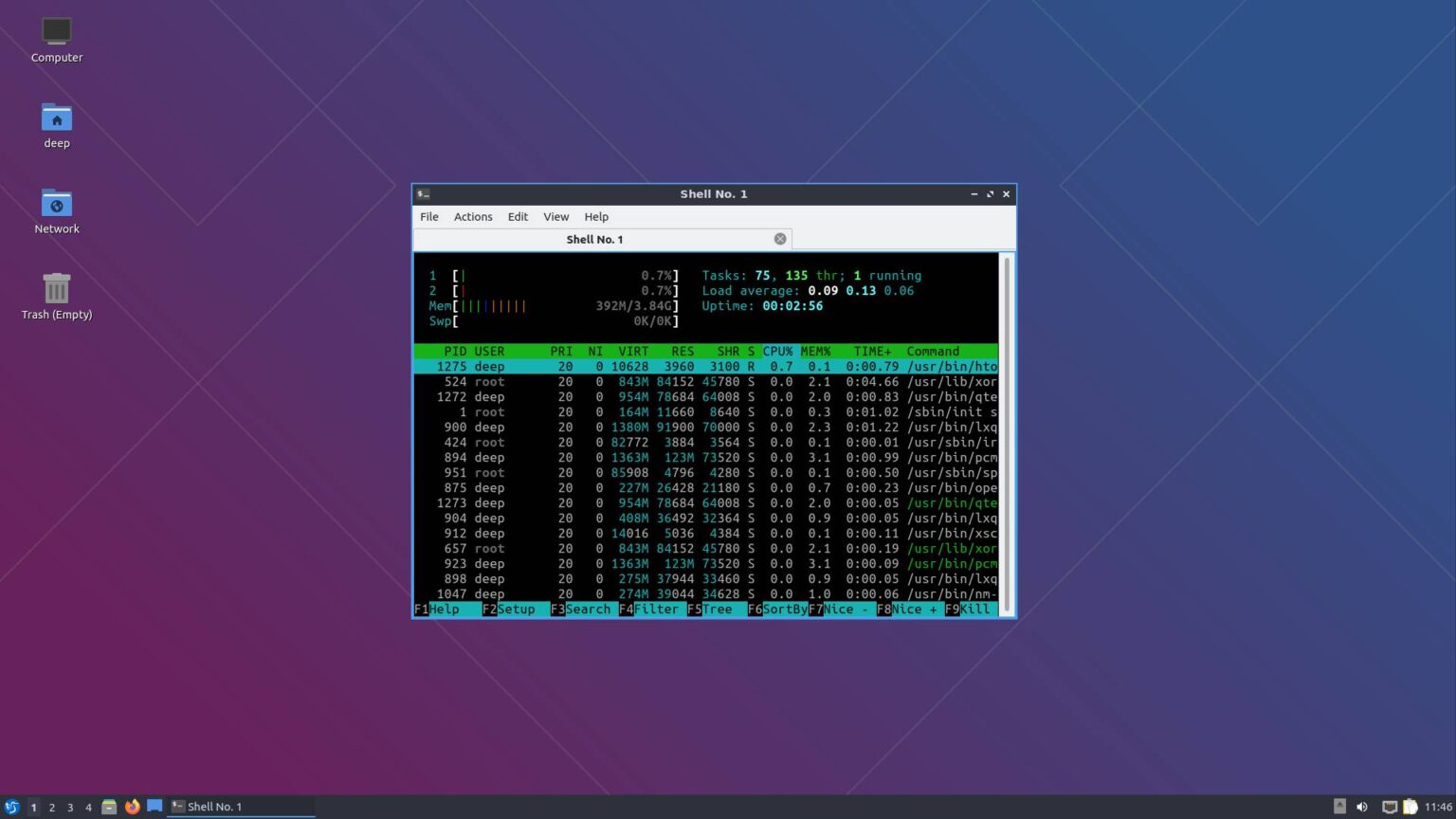The image size is (1456, 819).
Task: Open the network connection tray icon
Action: pyautogui.click(x=1389, y=807)
